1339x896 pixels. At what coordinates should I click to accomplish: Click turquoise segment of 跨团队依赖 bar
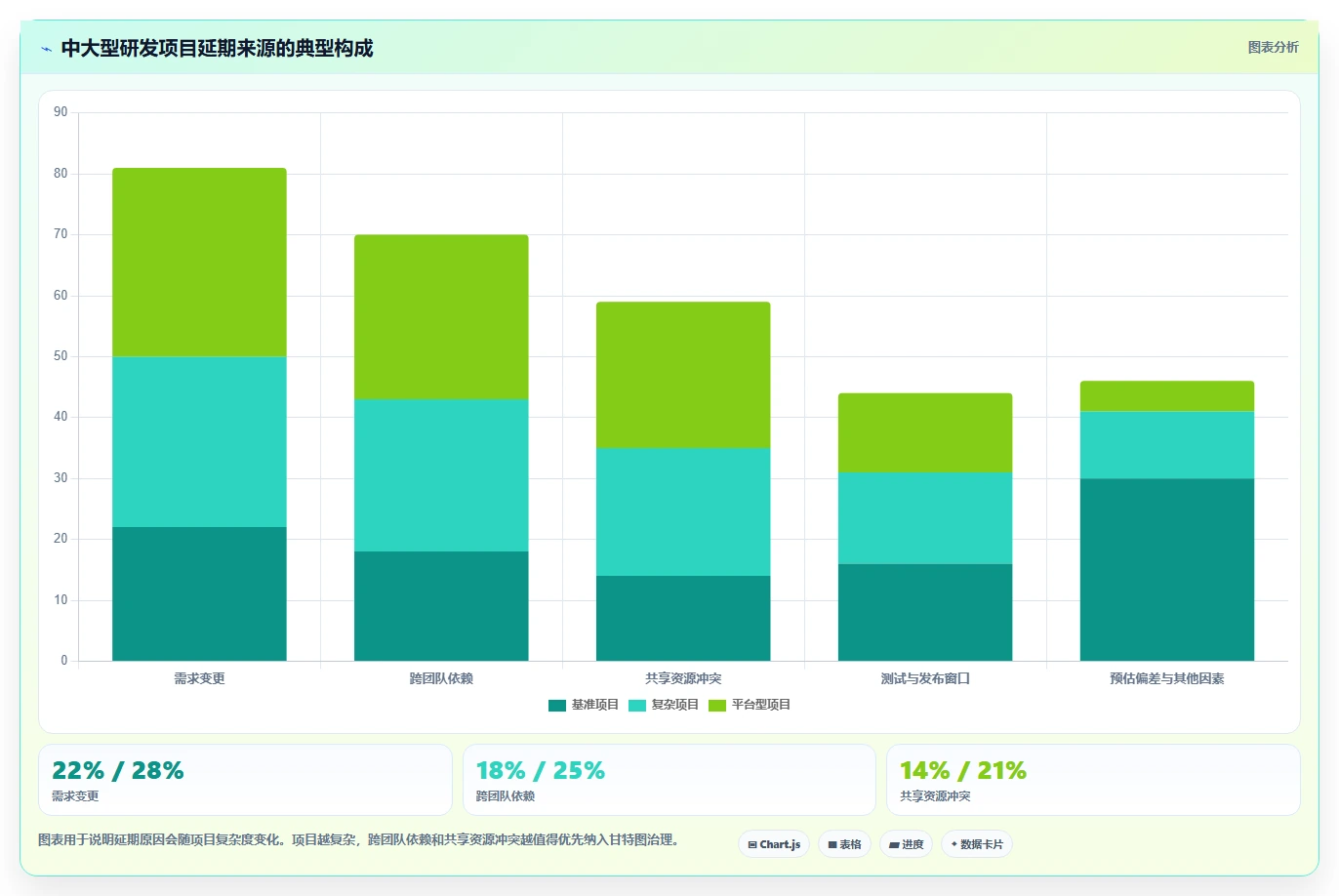click(441, 475)
